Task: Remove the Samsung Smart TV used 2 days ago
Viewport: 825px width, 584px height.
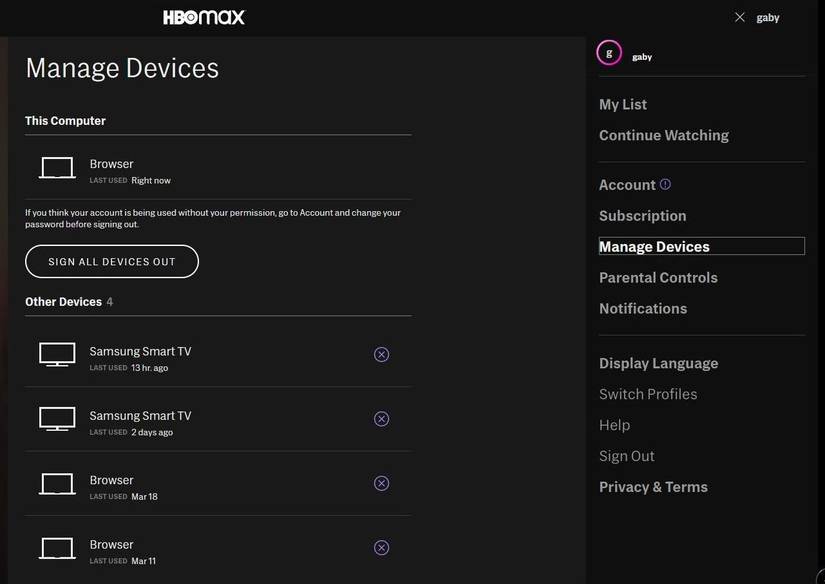Action: tap(381, 419)
